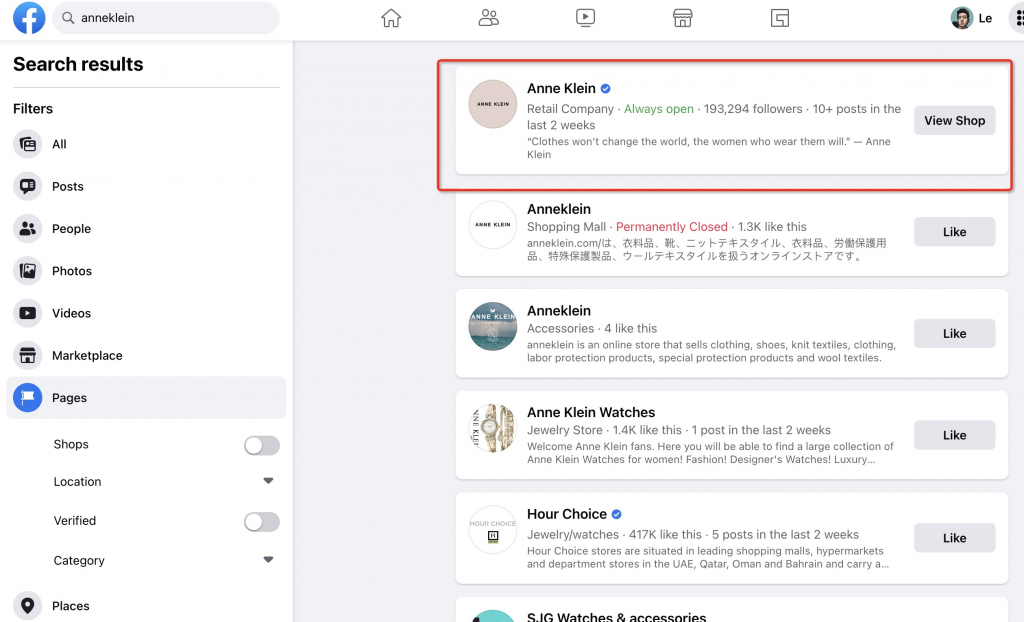
Task: Like the Anne Klein Watches page
Action: [954, 435]
